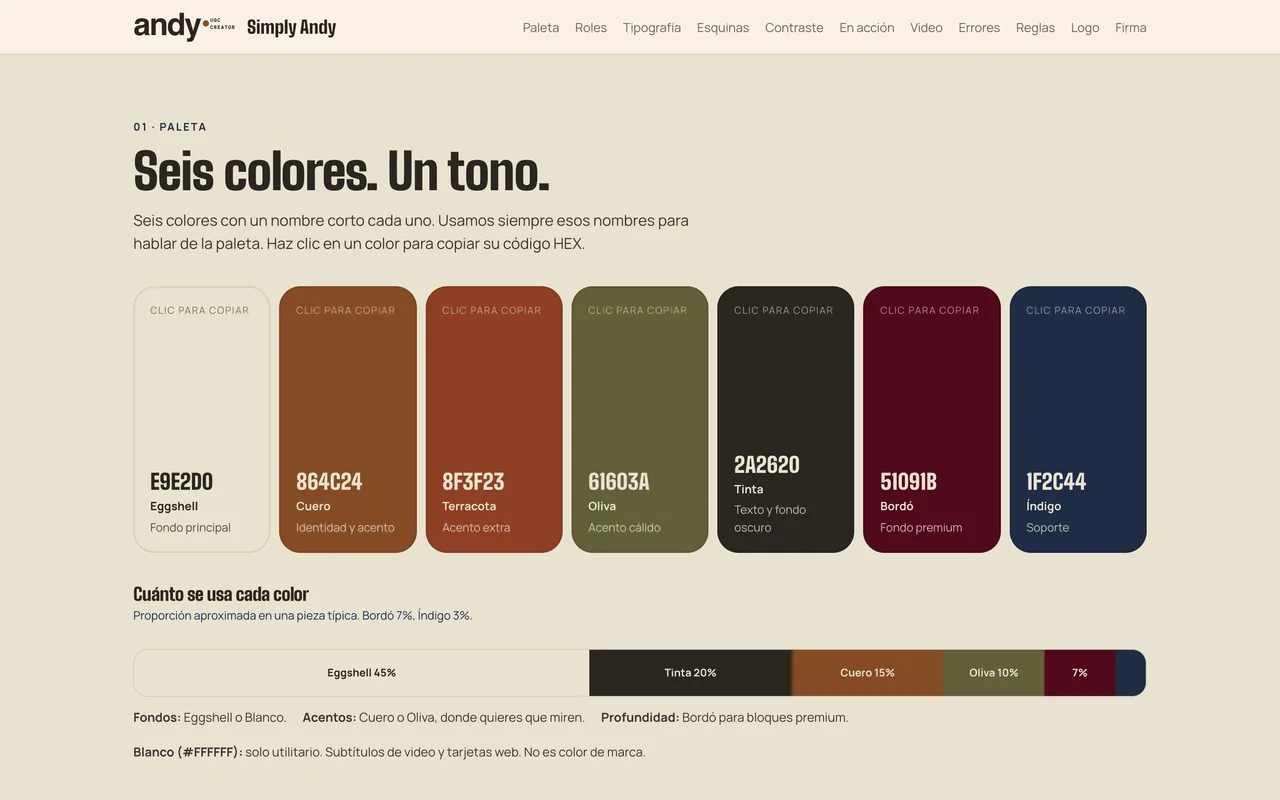Click the "01 · PALETA" section label
Image resolution: width=1280 pixels, height=800 pixels.
170,127
